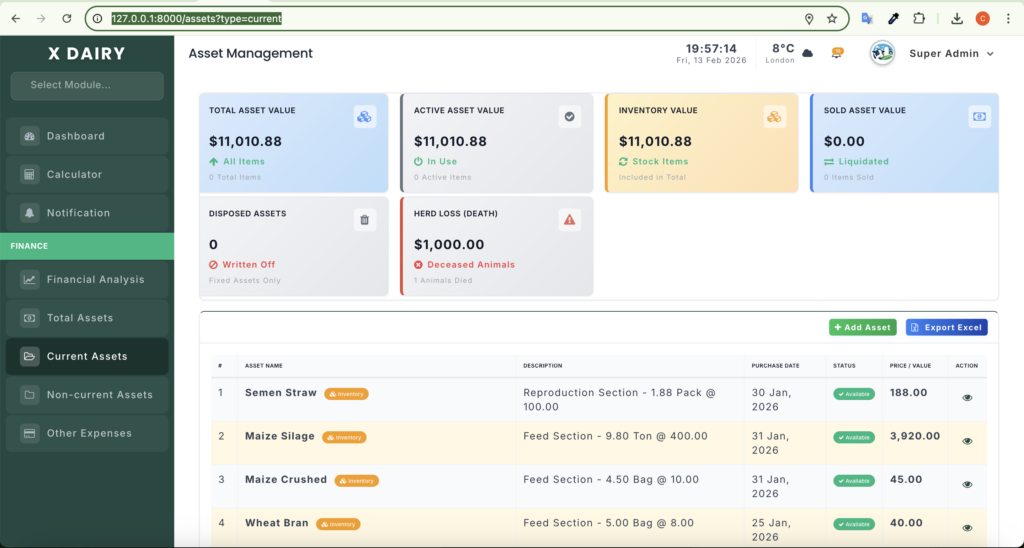Click the trash icon on Disposed Assets card
This screenshot has width=1024, height=548.
[x=364, y=220]
